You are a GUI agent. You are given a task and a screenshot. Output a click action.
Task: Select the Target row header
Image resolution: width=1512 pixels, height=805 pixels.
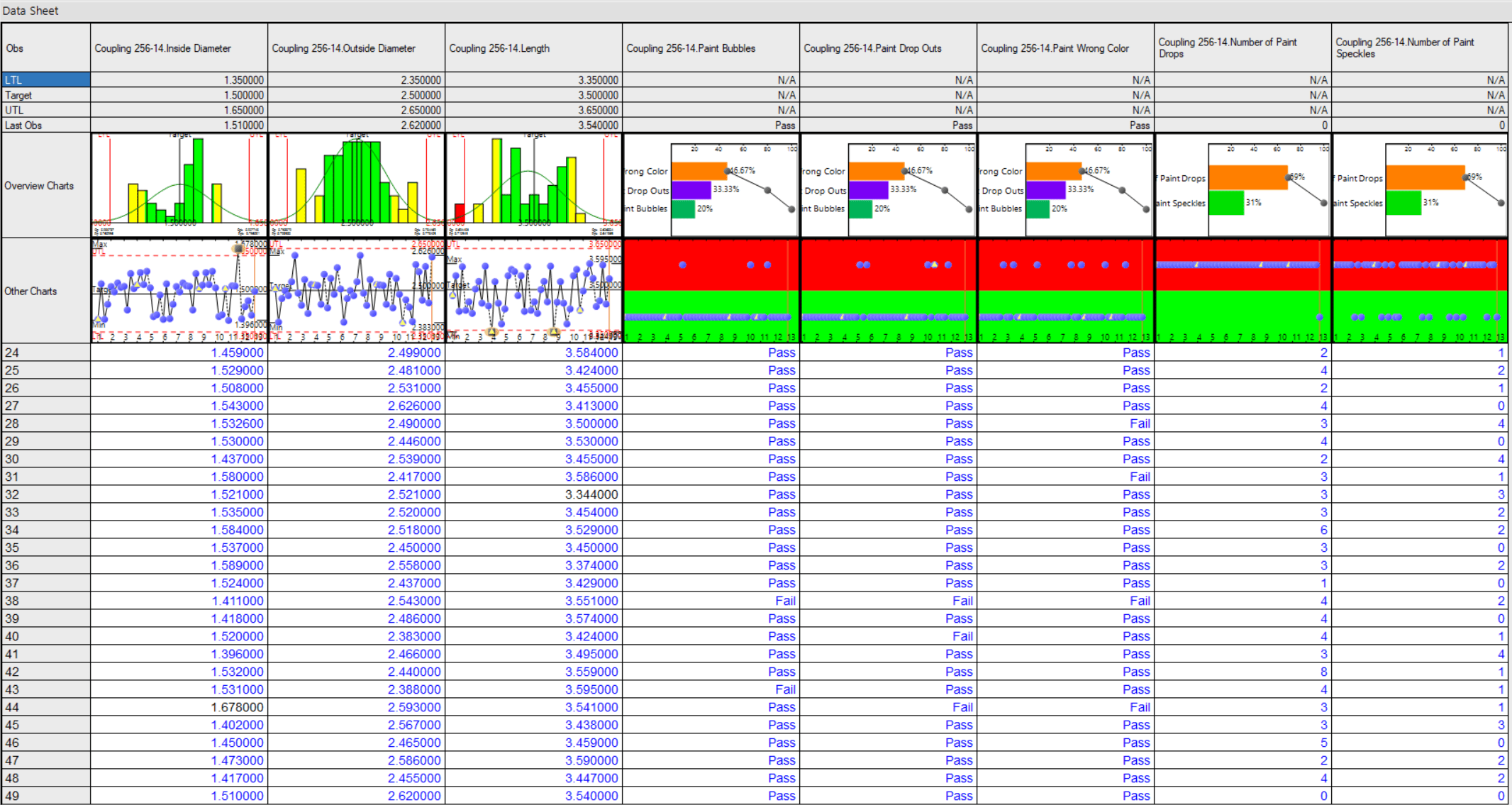46,95
